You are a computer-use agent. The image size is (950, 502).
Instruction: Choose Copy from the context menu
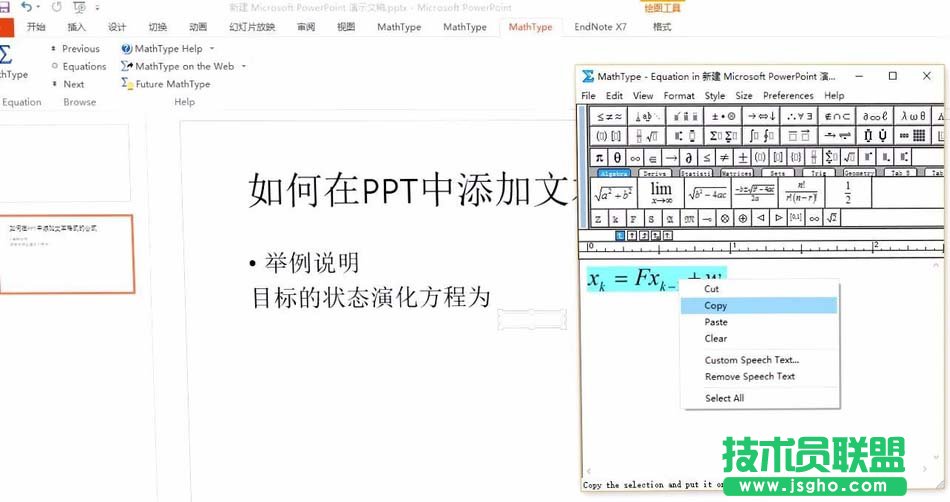759,306
